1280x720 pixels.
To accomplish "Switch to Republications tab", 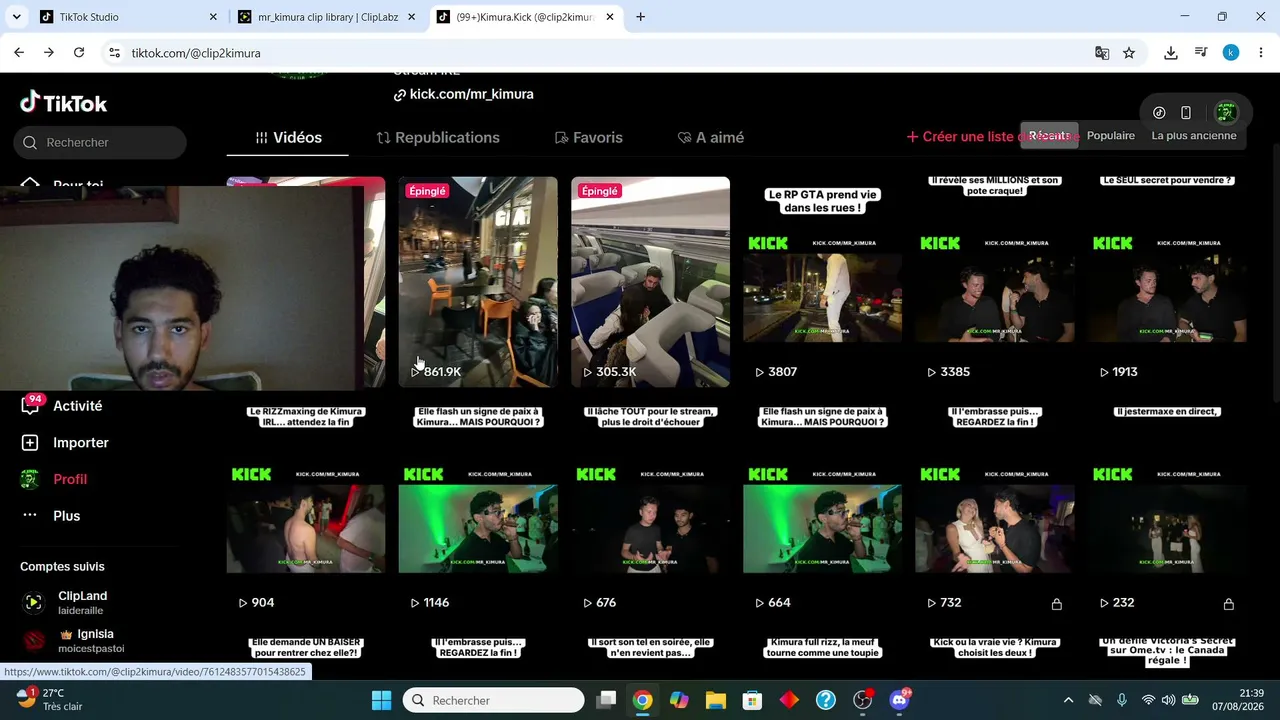I will point(438,137).
